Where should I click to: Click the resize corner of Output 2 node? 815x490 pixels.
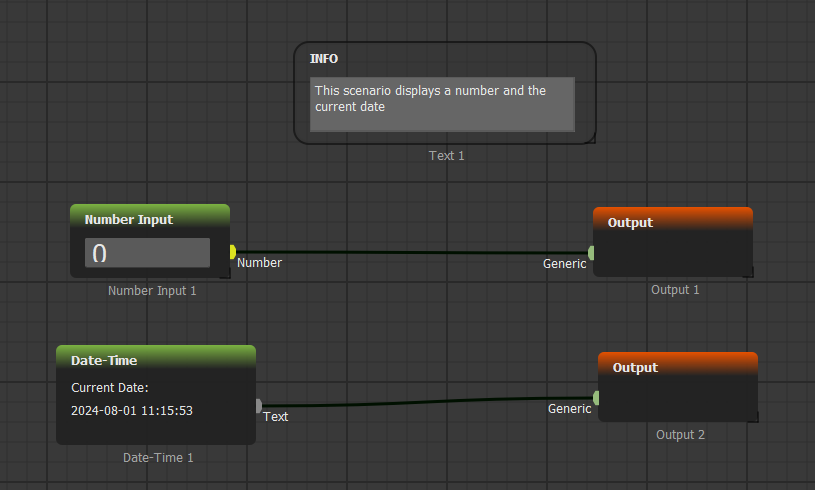pyautogui.click(x=753, y=416)
